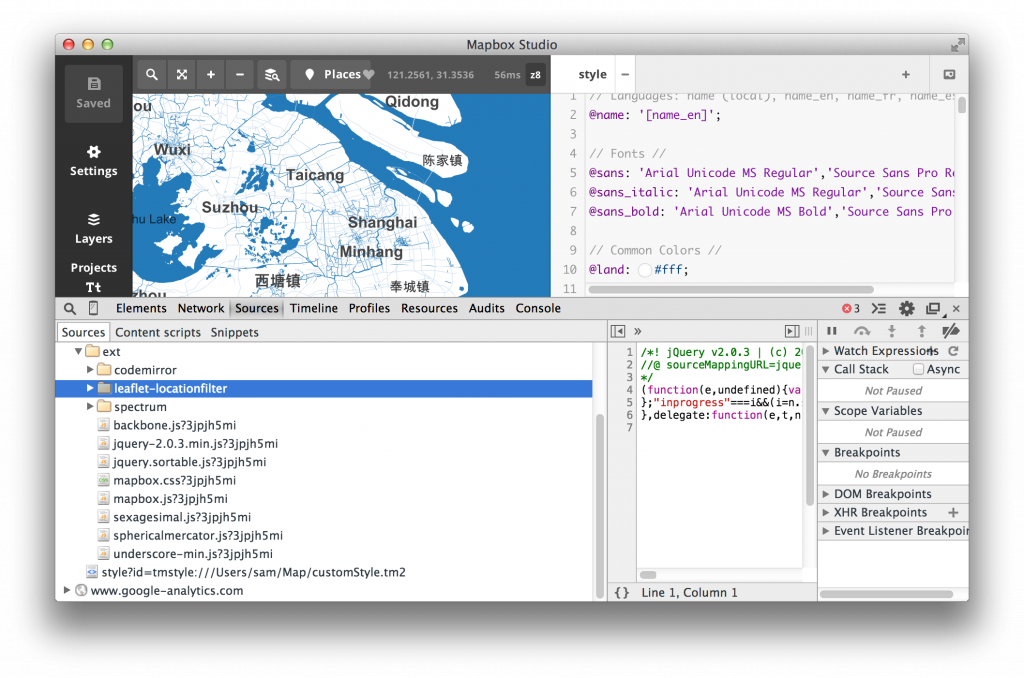This screenshot has width=1024, height=678.
Task: Toggle the editor image view icon
Action: [x=950, y=74]
